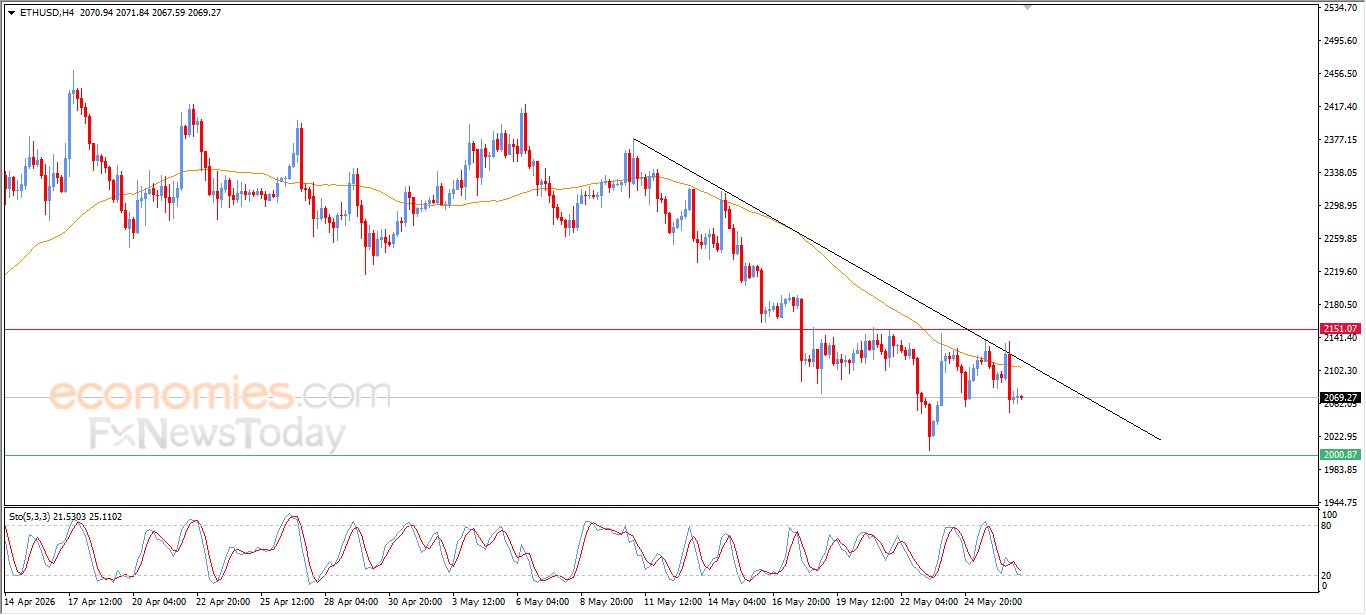The image size is (1366, 615).
Task: Click the green 2000.87 support price label
Action: [1340, 454]
